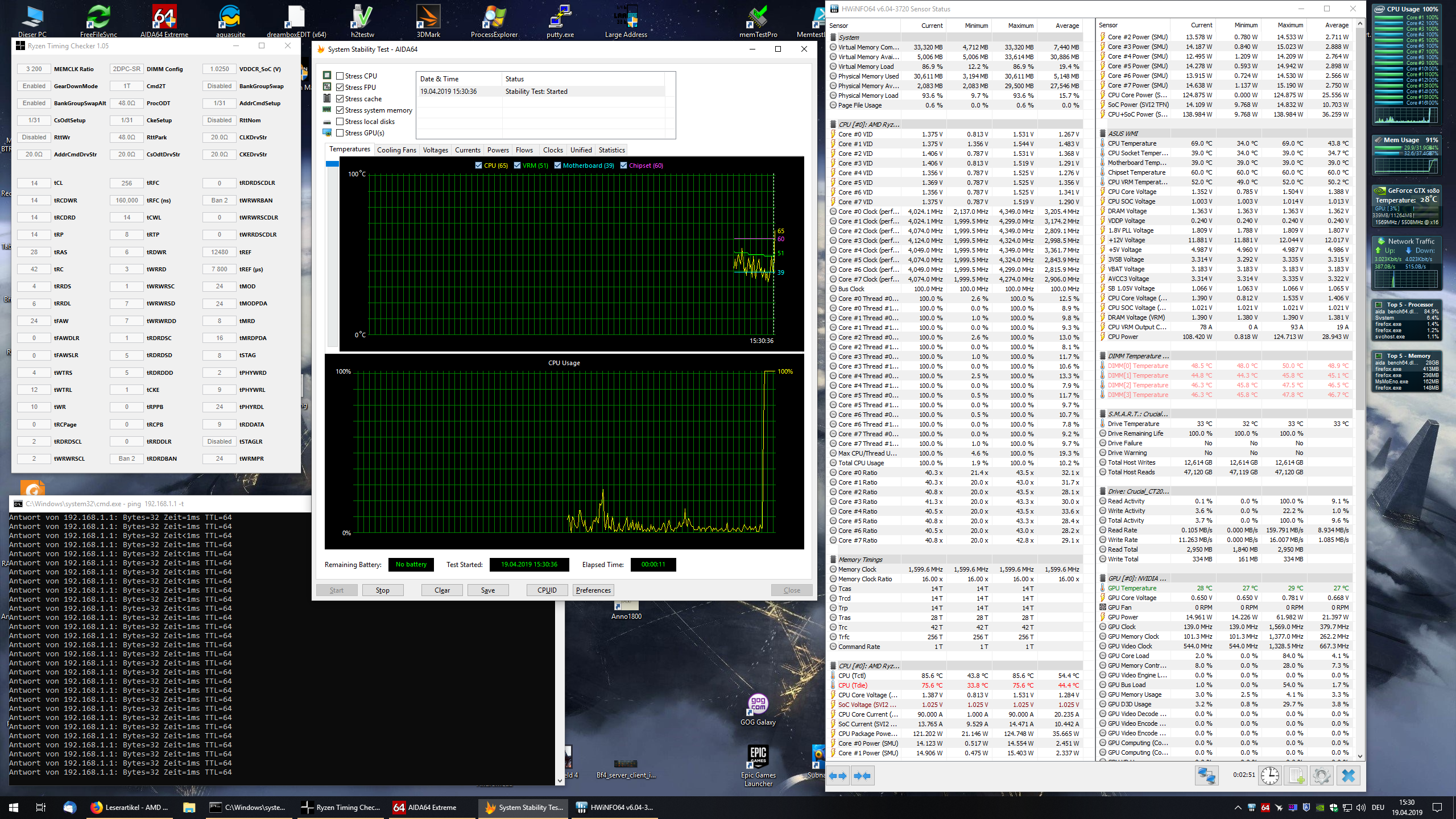The width and height of the screenshot is (1456, 819).
Task: Close HWiNFO sensors with blue X icon
Action: pyautogui.click(x=1348, y=776)
